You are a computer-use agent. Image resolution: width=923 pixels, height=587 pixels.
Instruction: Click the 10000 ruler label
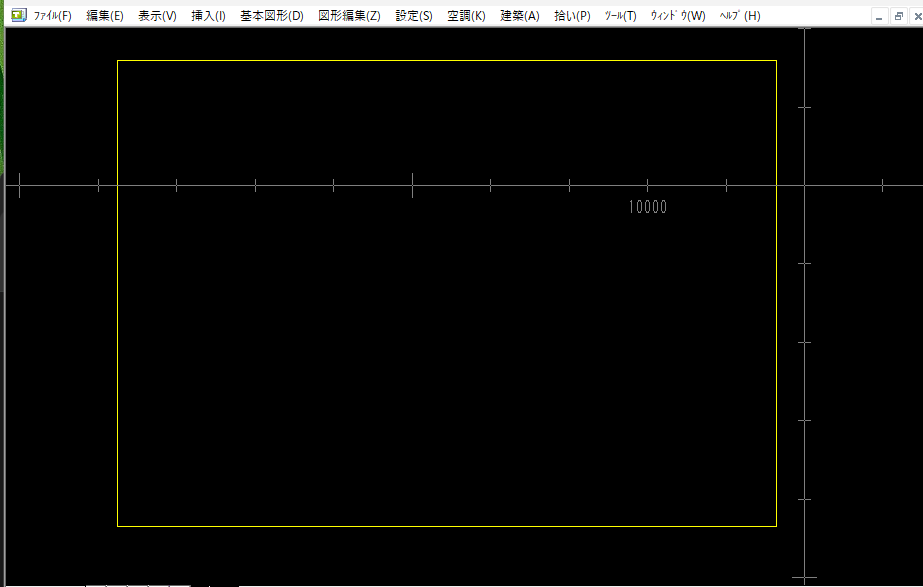[647, 208]
